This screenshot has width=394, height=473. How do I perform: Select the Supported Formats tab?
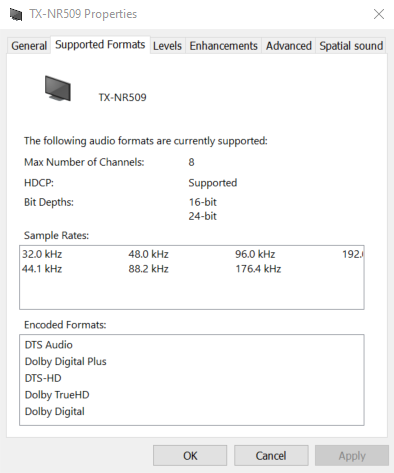(100, 45)
